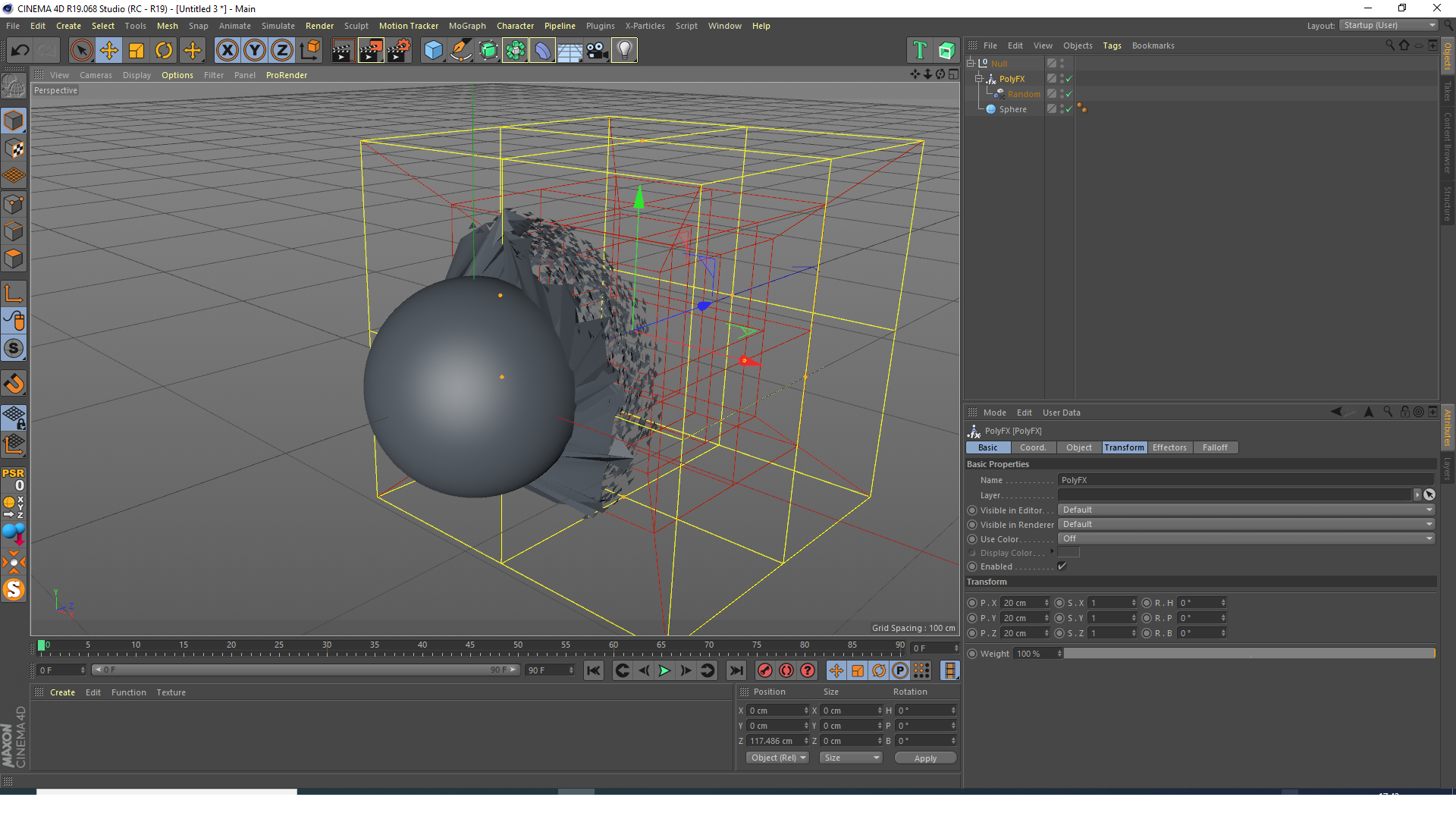The width and height of the screenshot is (1456, 819).
Task: Open the Coord. tab
Action: tap(1033, 447)
